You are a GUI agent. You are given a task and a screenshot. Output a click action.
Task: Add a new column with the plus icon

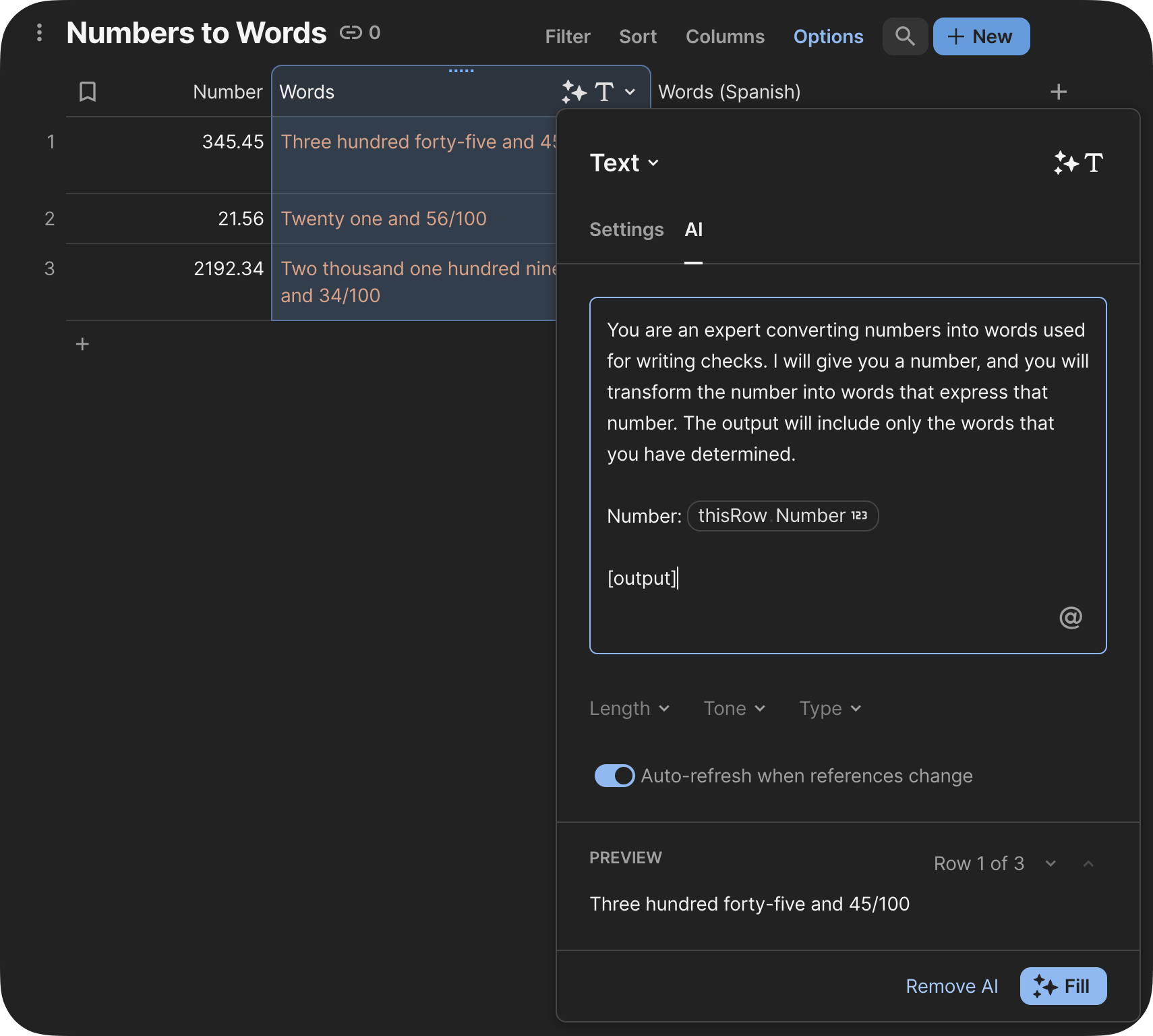[1059, 92]
